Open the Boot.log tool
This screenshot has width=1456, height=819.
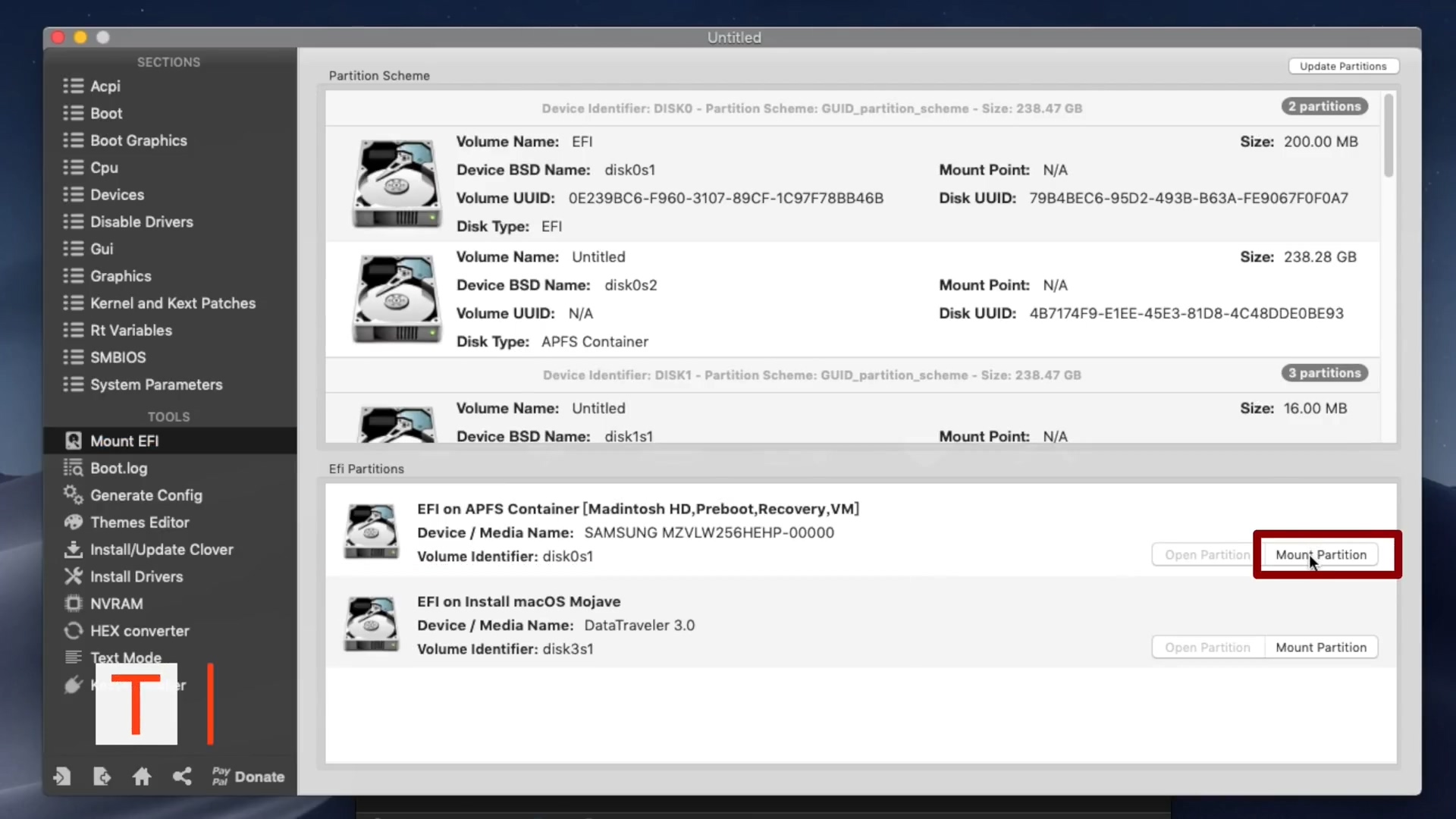pyautogui.click(x=119, y=468)
